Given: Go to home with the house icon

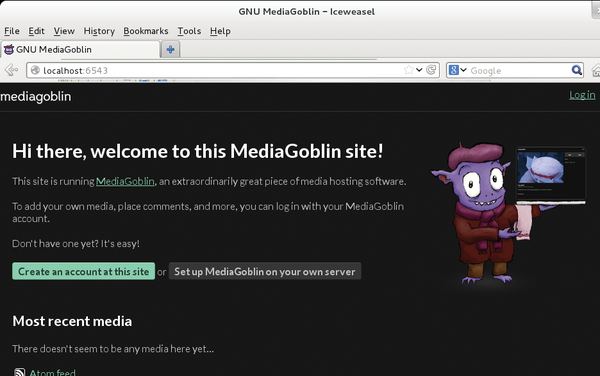Looking at the screenshot, I should pyautogui.click(x=595, y=70).
